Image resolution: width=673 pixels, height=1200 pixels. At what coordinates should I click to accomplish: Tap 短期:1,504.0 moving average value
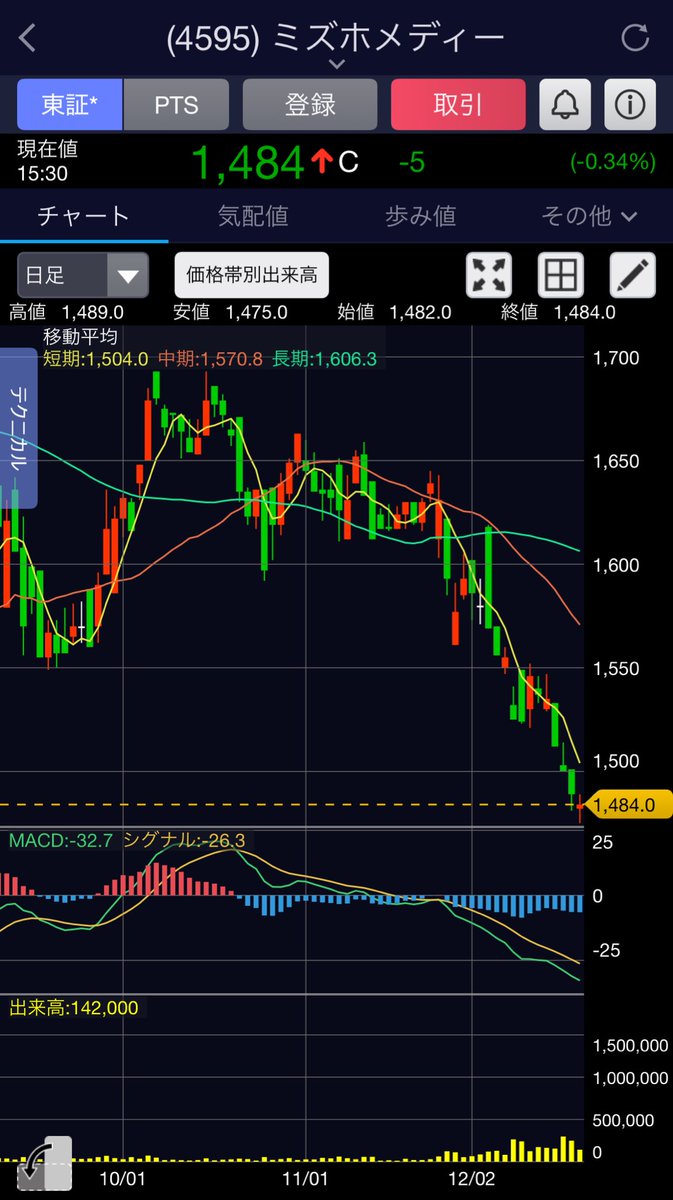95,358
